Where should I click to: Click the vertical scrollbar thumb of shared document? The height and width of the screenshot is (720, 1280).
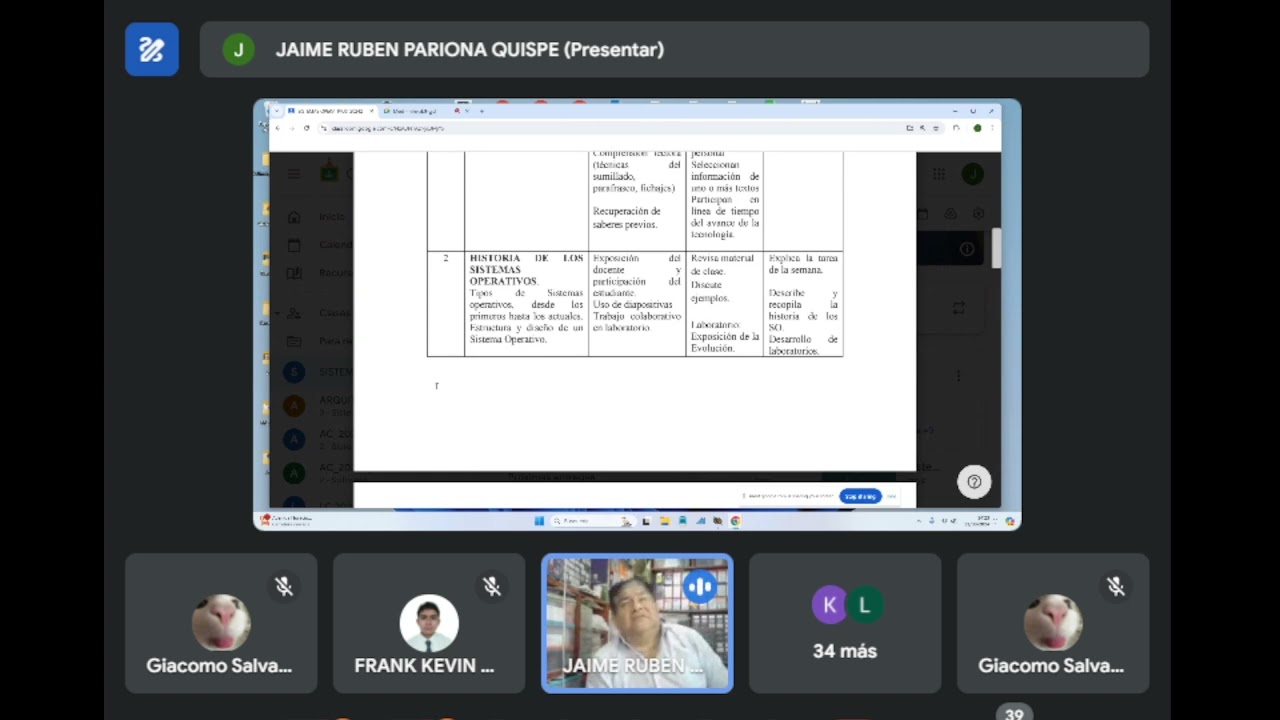click(x=996, y=247)
